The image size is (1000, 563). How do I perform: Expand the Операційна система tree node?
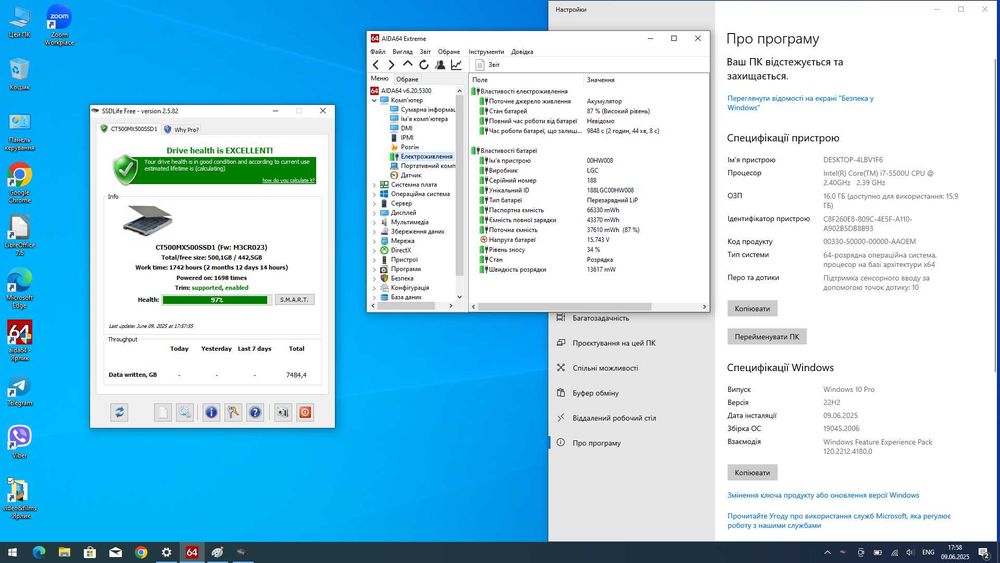374,194
